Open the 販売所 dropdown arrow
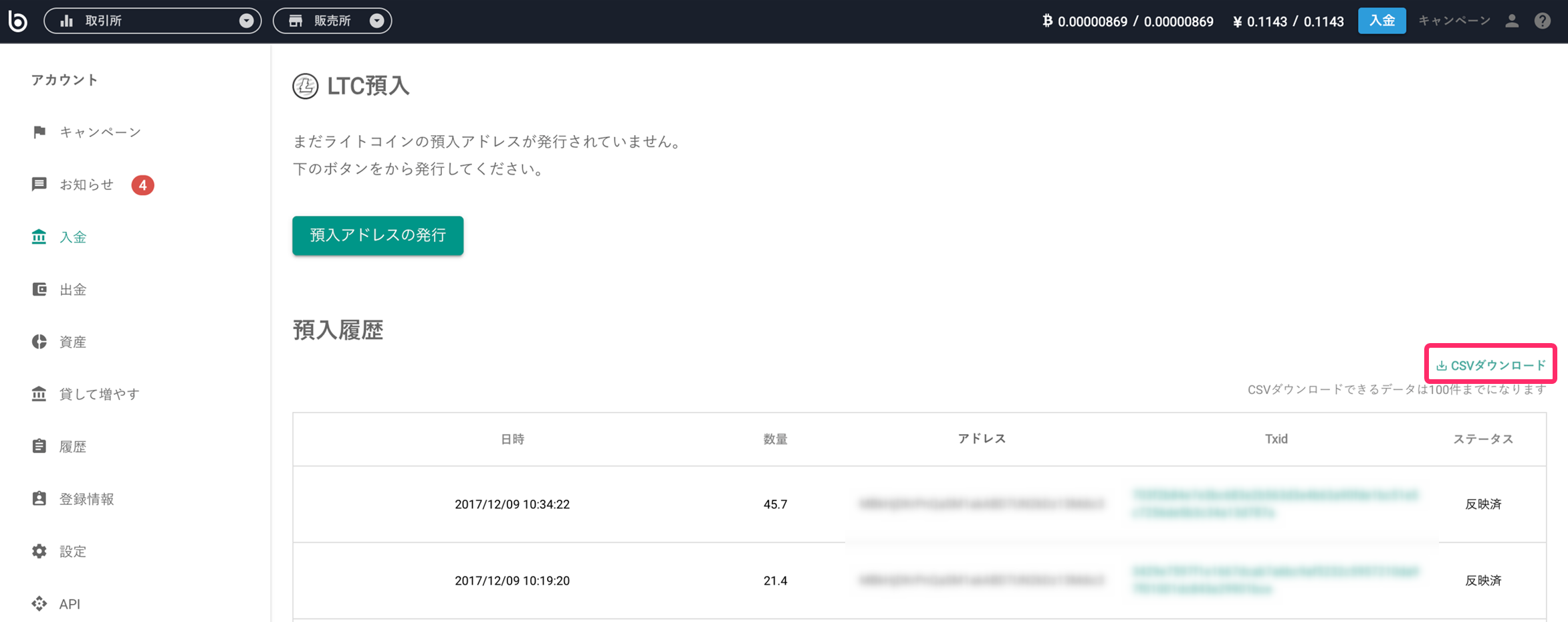1568x622 pixels. (x=377, y=21)
